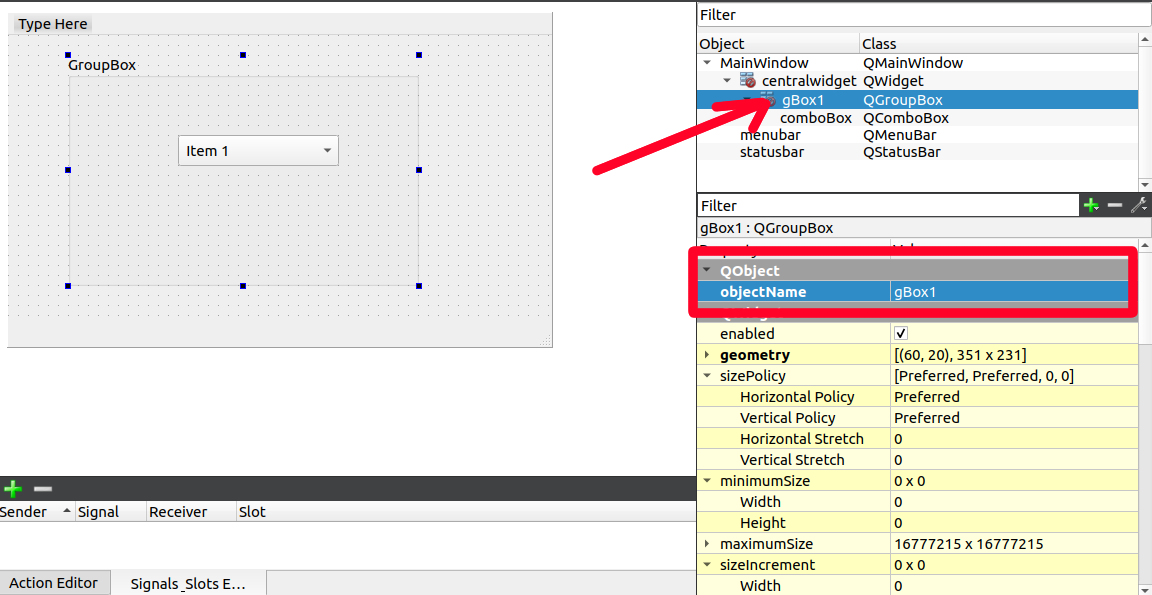Image resolution: width=1152 pixels, height=595 pixels.
Task: Select the MainWindow tree item
Action: [764, 63]
